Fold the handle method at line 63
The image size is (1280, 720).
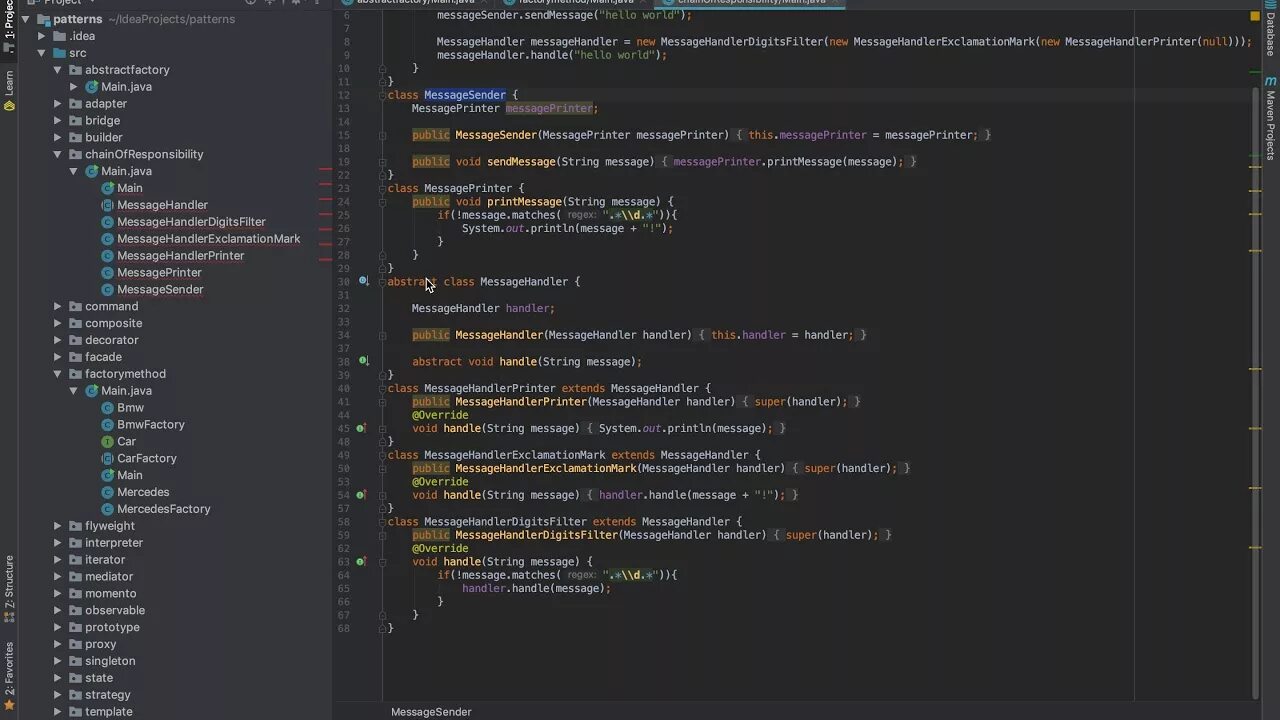382,562
